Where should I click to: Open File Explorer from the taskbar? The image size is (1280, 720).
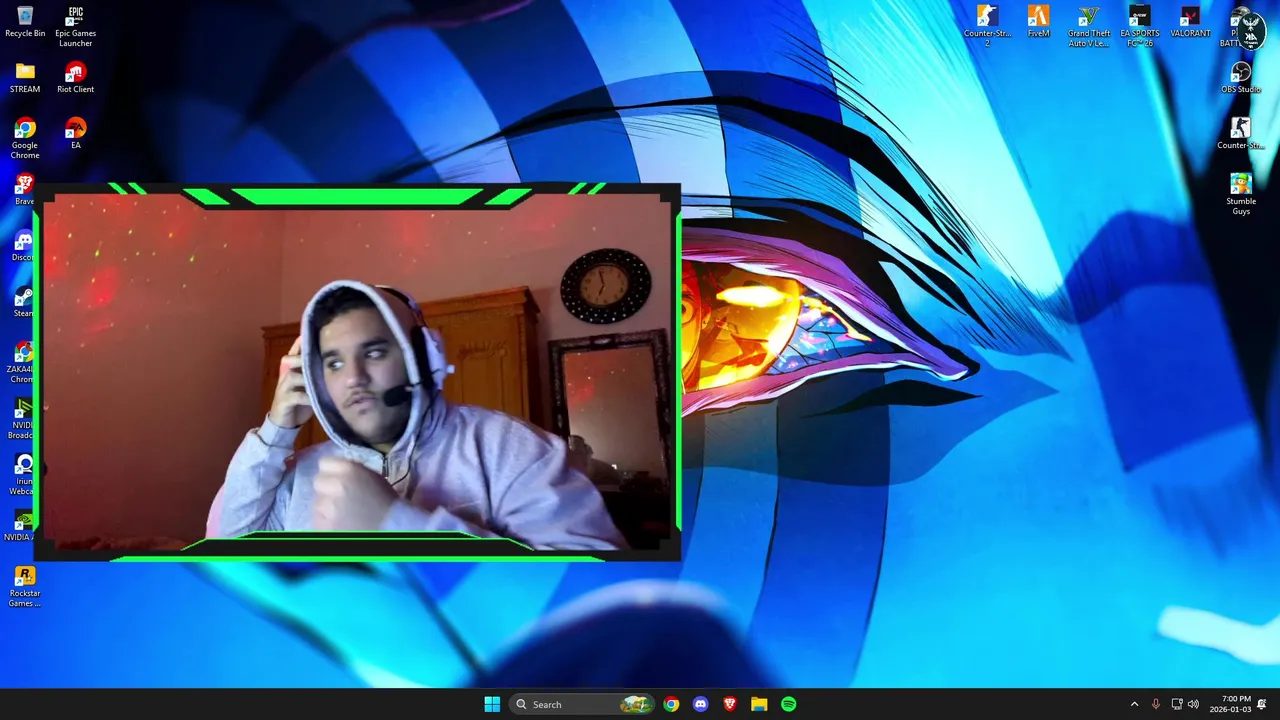759,704
